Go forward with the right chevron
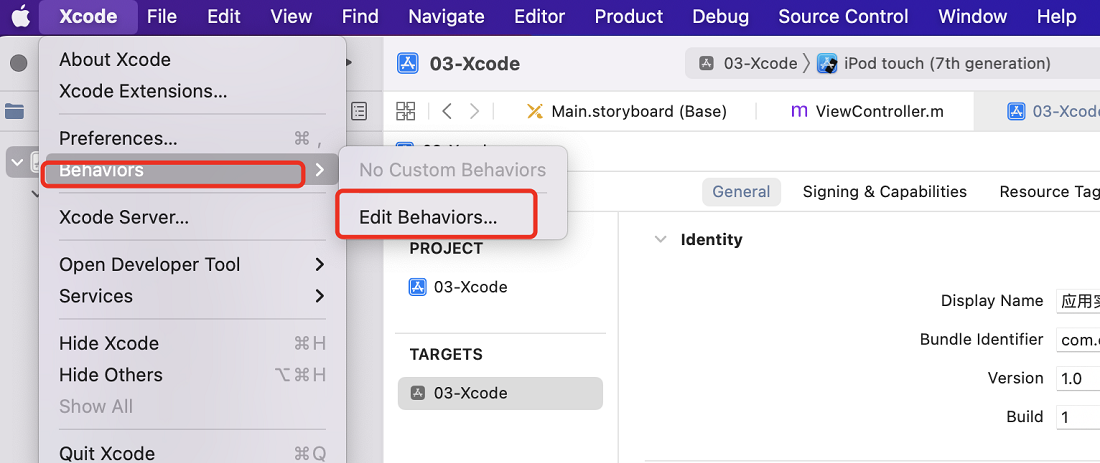This screenshot has width=1100, height=463. [x=475, y=111]
